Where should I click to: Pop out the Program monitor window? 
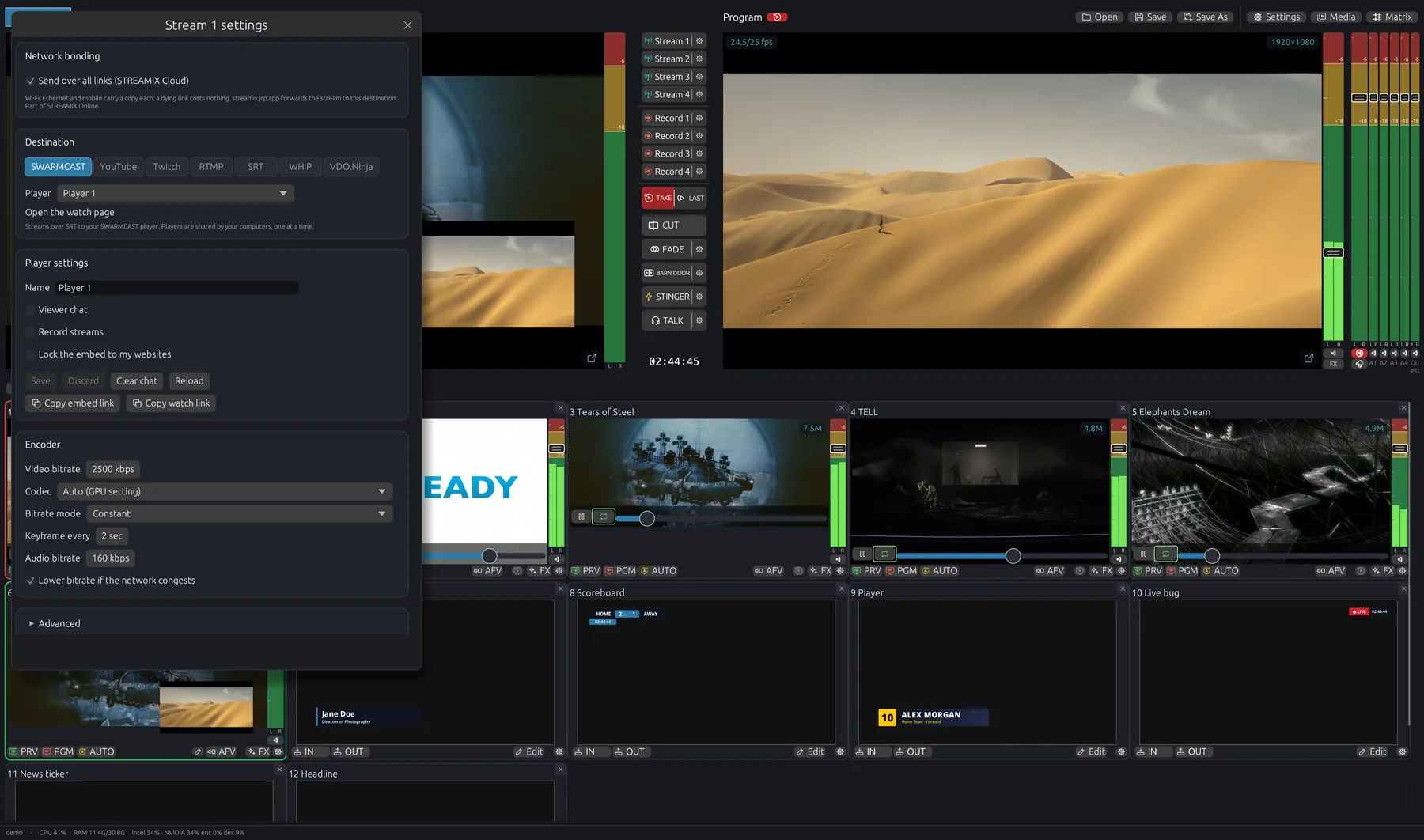[x=1308, y=358]
